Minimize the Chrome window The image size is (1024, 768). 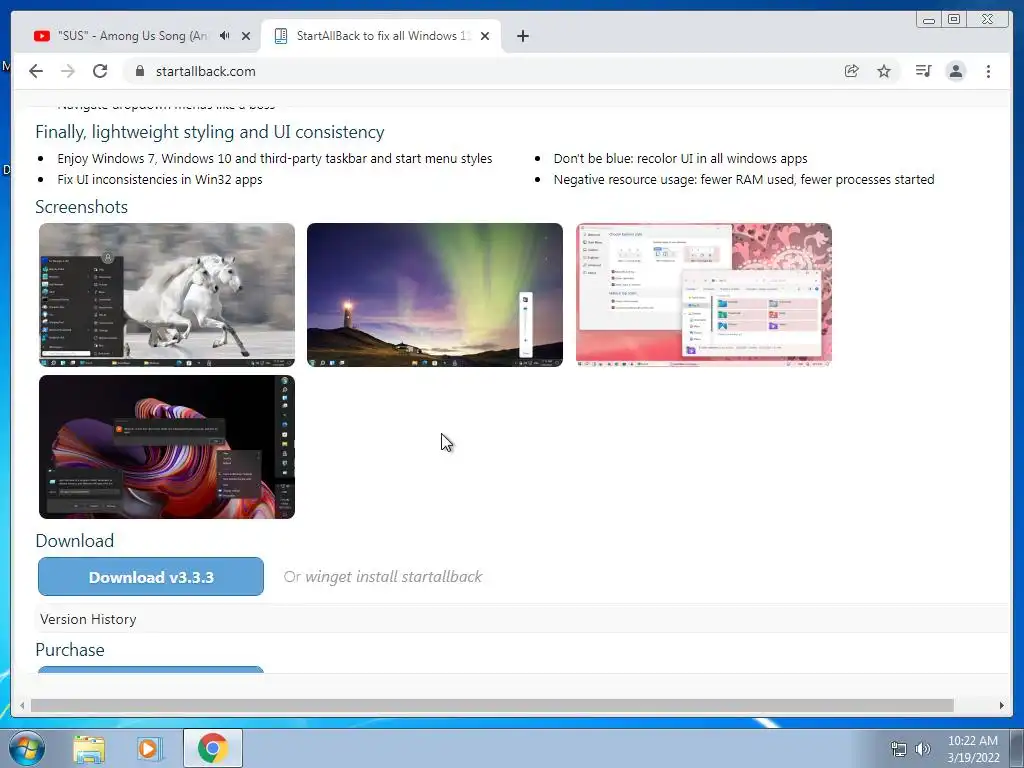pos(929,19)
